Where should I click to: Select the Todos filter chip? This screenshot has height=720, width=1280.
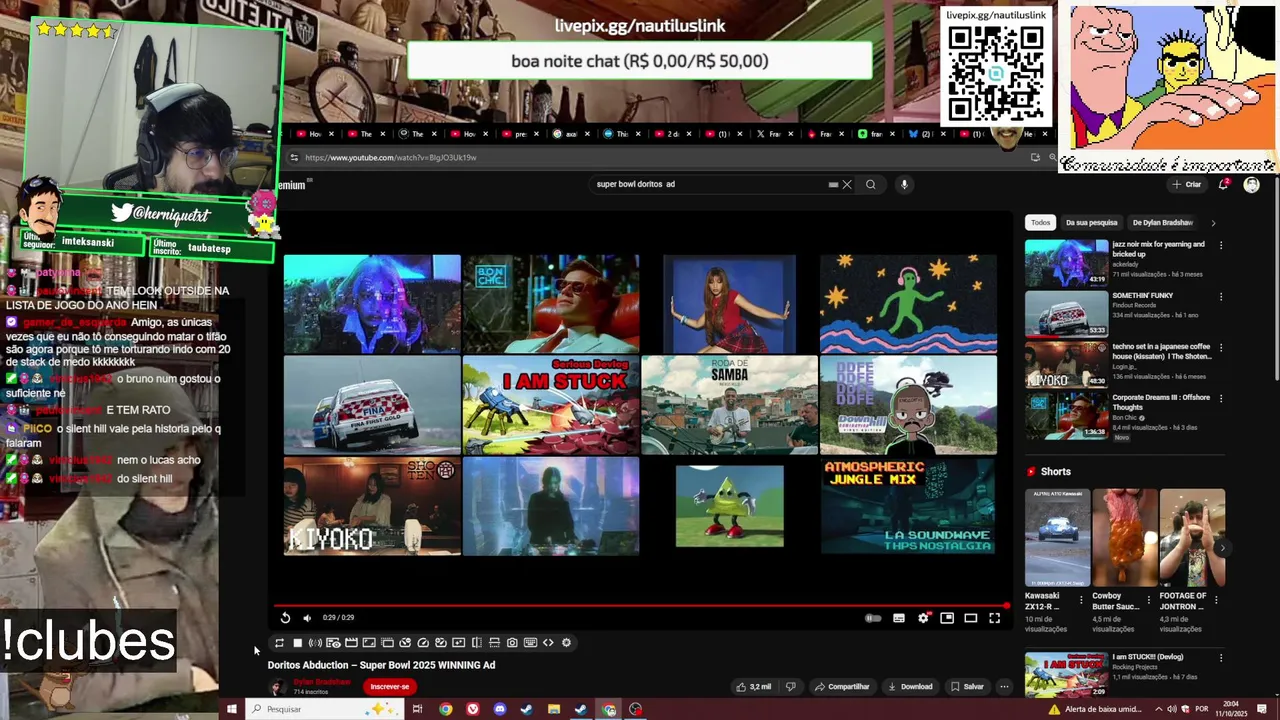1041,223
